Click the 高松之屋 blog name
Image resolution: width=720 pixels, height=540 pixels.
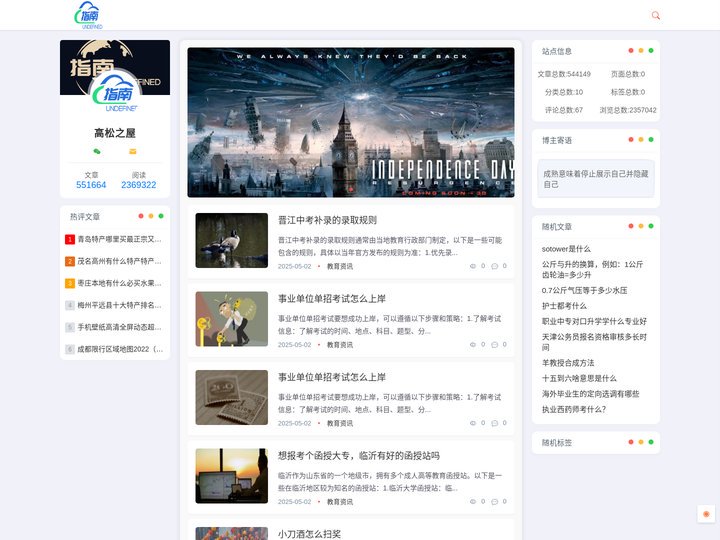115,133
